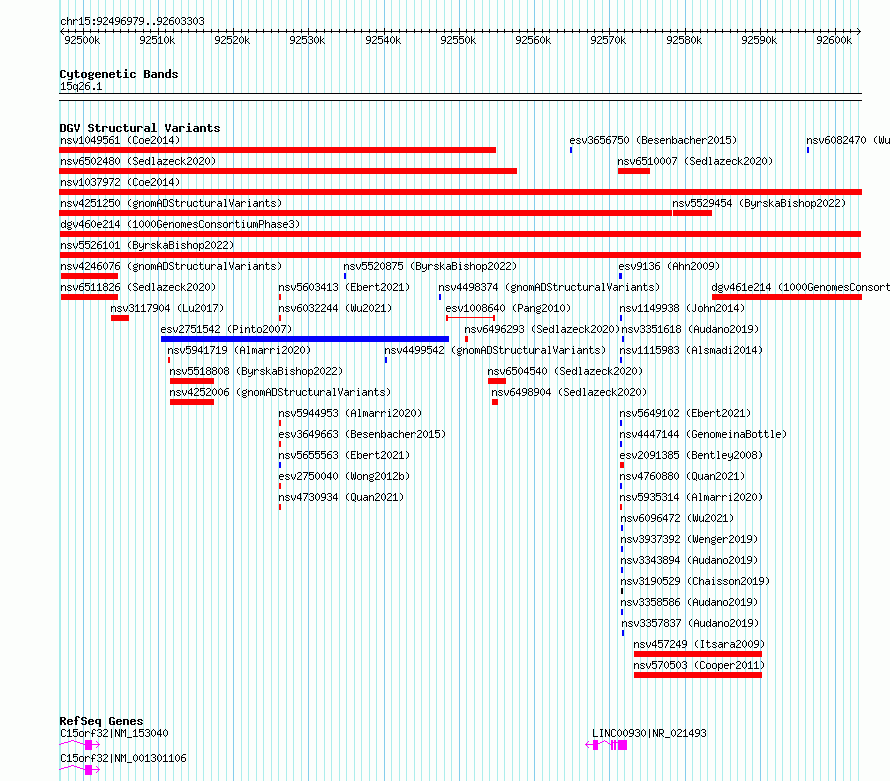The width and height of the screenshot is (890, 781).
Task: Click the RefSeq Genes track title
Action: [101, 721]
